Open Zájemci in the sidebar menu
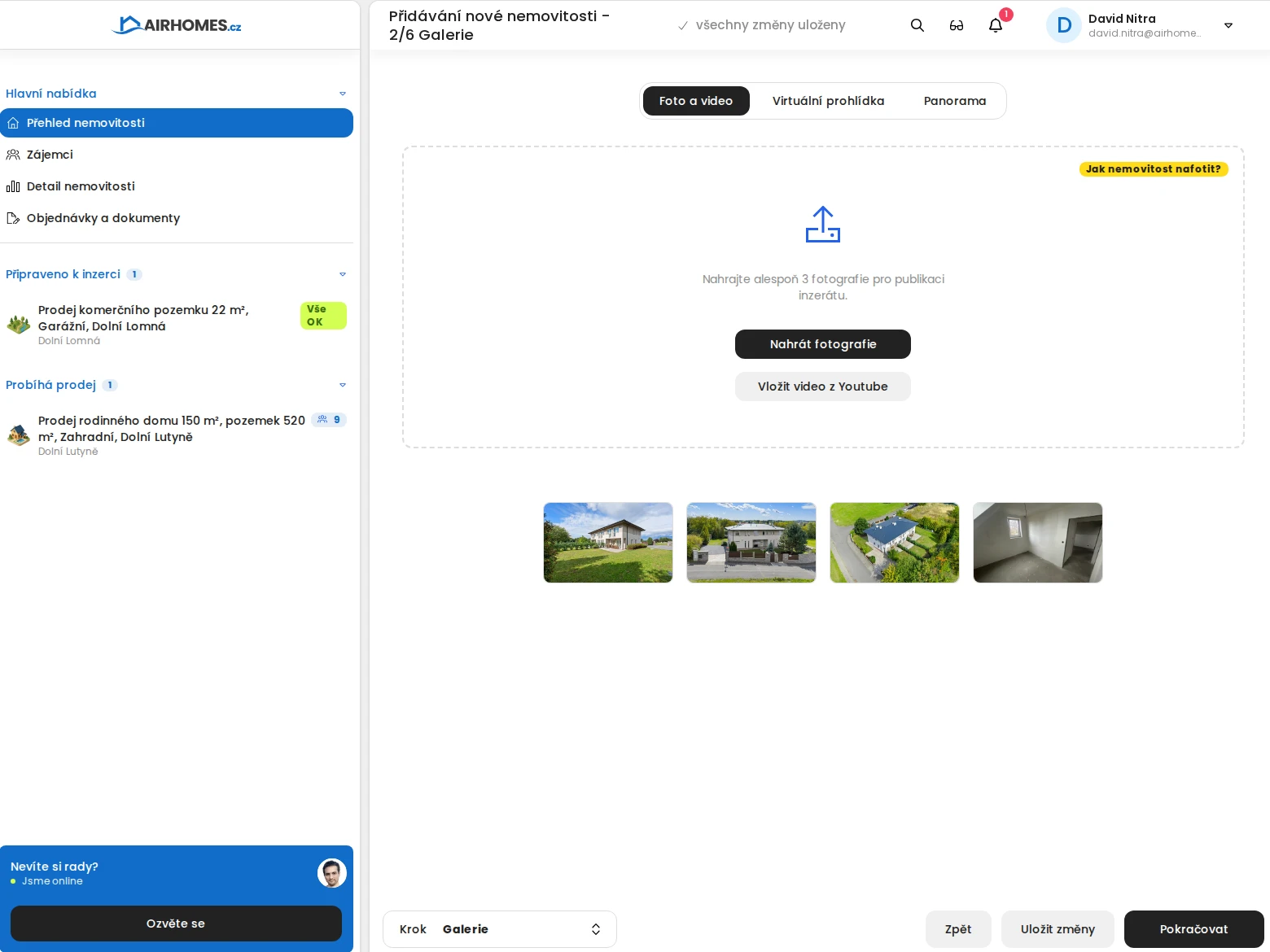 tap(50, 155)
